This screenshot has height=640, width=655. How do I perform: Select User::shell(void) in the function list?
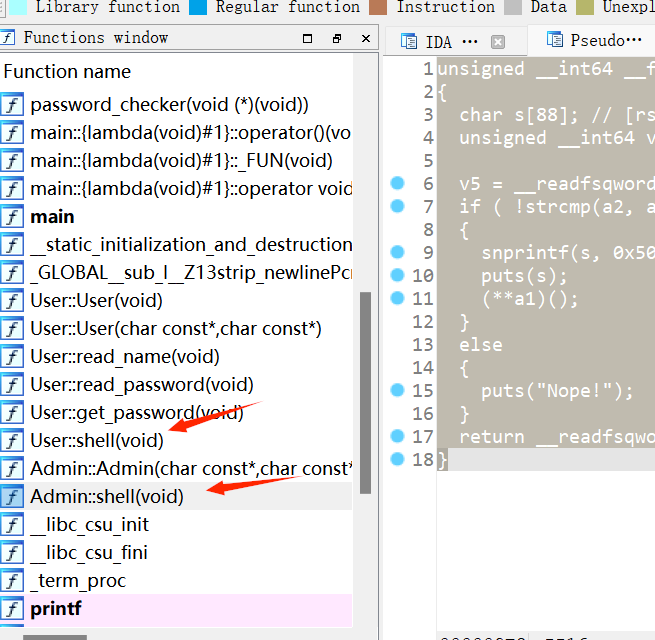coord(96,440)
